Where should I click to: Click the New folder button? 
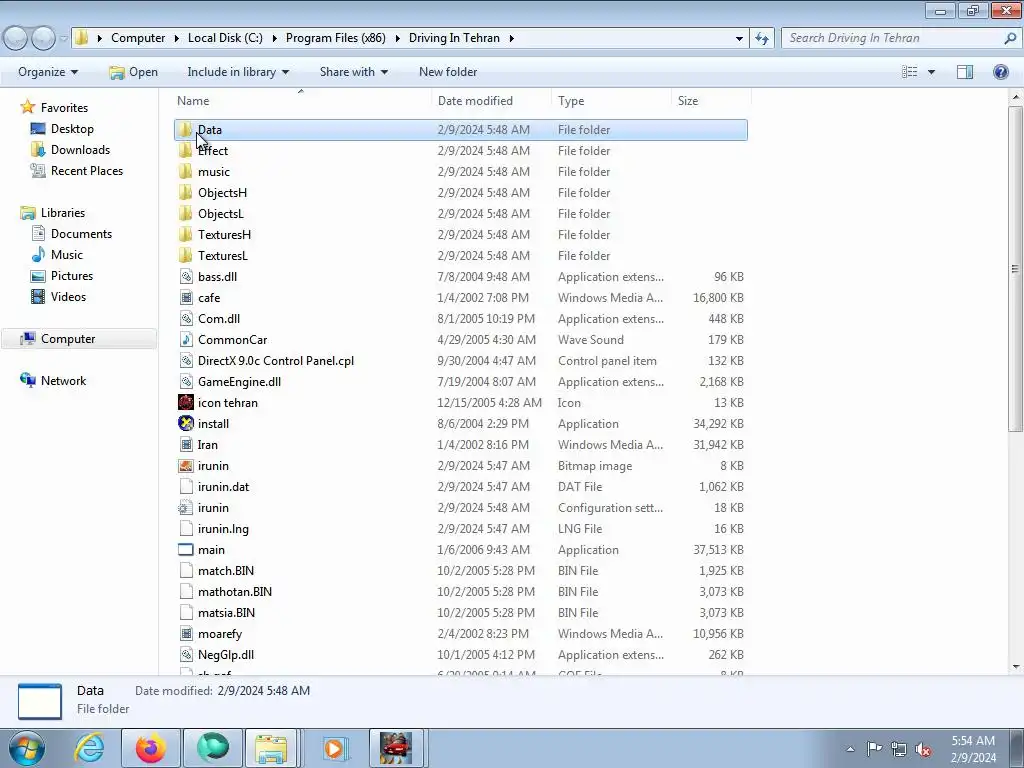(x=448, y=72)
